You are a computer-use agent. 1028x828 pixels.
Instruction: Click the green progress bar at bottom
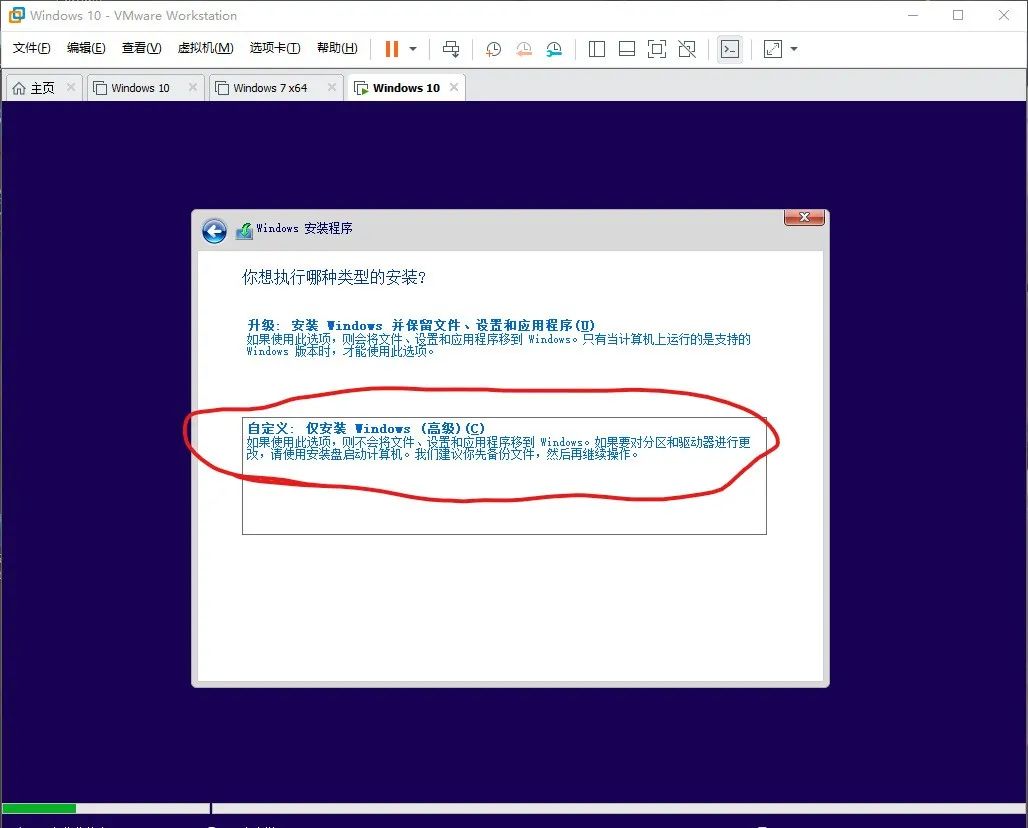(x=40, y=808)
